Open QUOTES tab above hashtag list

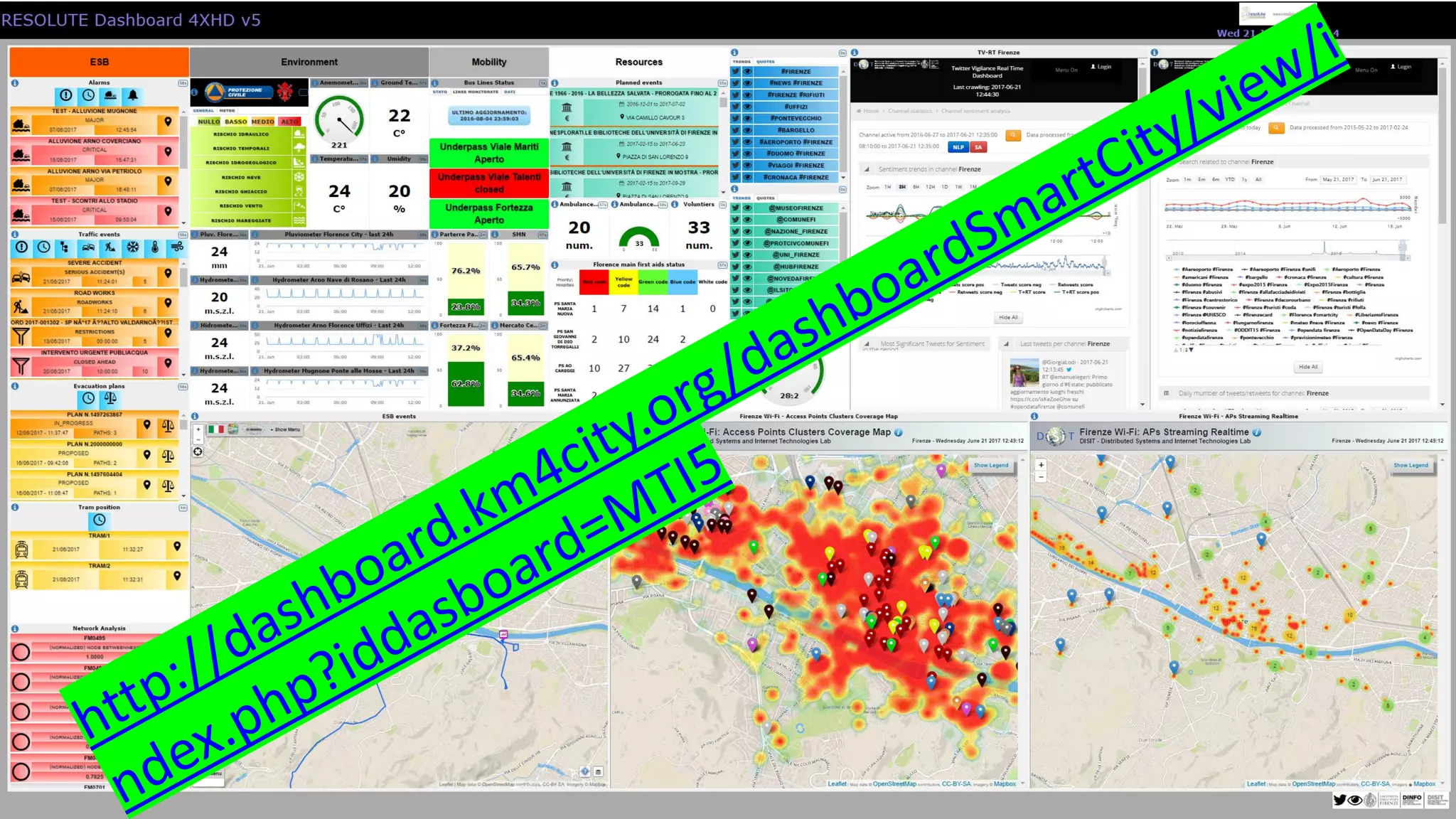click(766, 62)
